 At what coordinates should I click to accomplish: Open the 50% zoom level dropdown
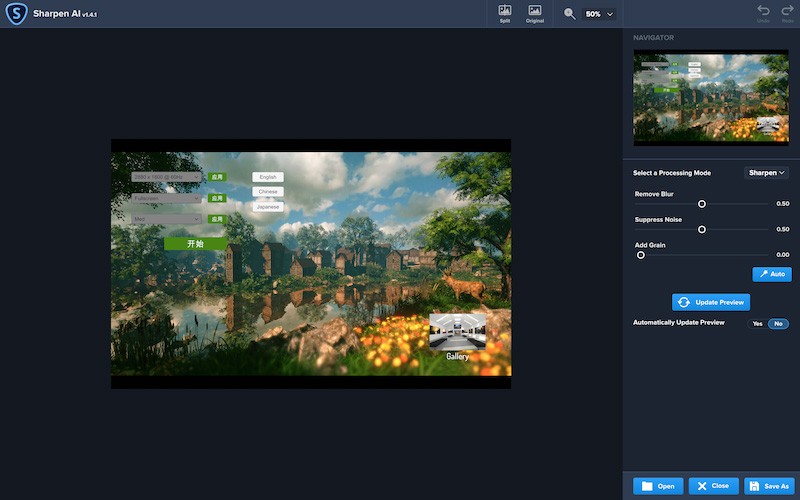(x=599, y=14)
